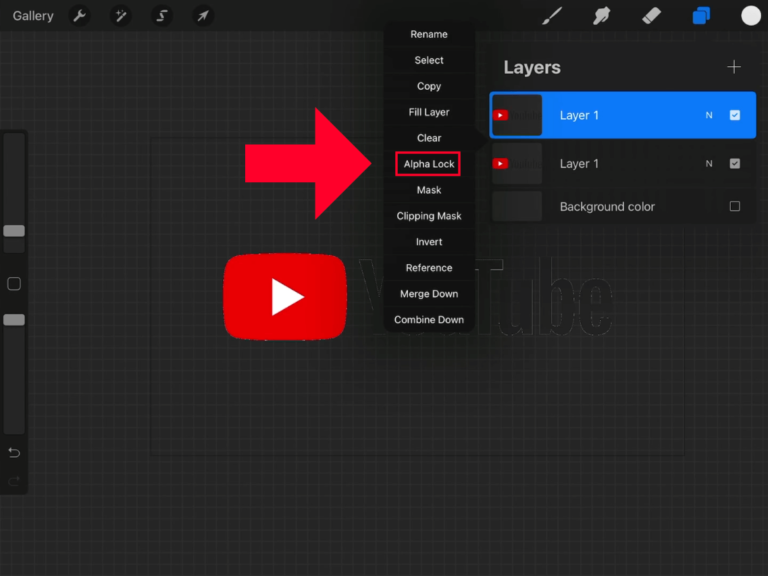Choose Select from layer menu
Image resolution: width=768 pixels, height=576 pixels.
click(429, 60)
